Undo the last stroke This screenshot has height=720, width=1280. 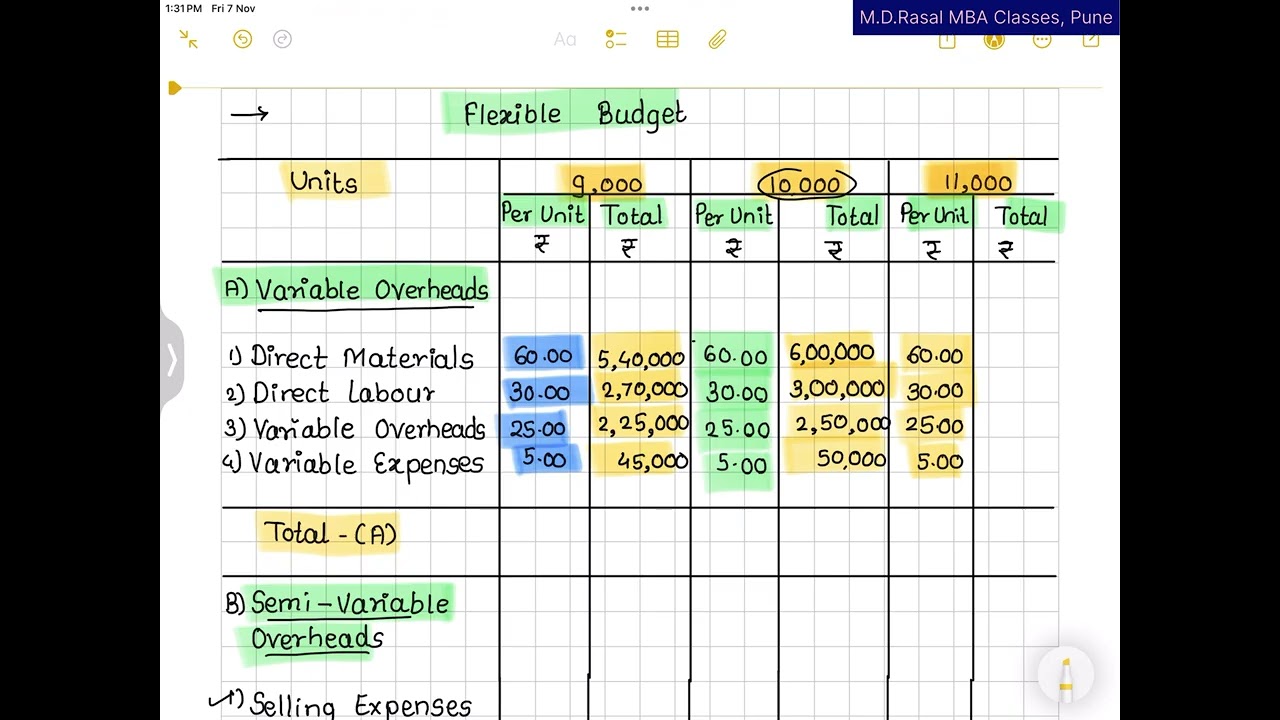pos(242,39)
